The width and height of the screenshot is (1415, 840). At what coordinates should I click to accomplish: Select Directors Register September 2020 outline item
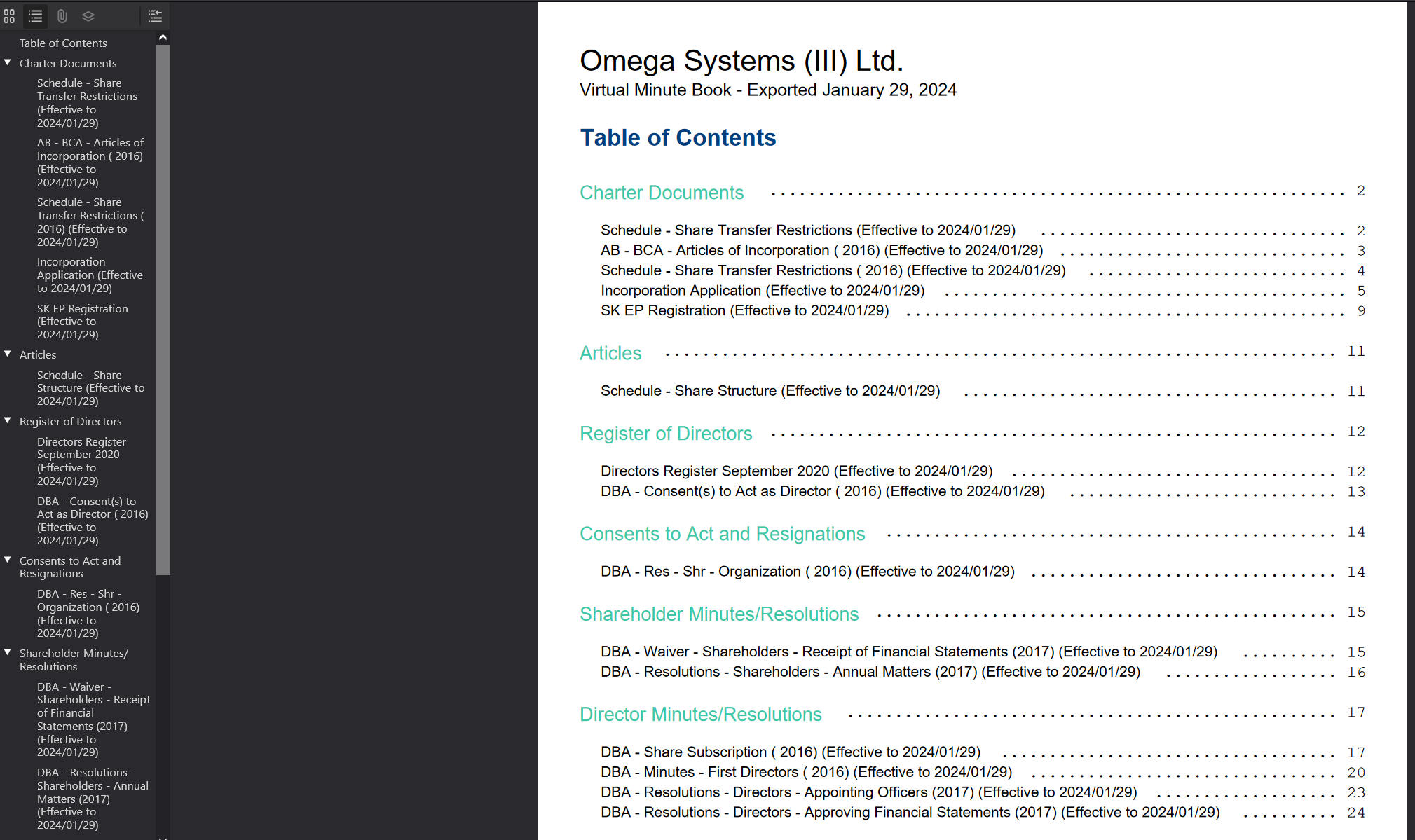81,461
